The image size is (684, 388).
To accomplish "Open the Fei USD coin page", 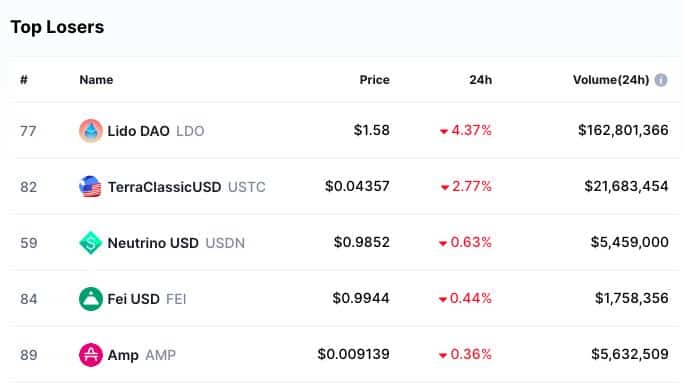I will coord(133,299).
